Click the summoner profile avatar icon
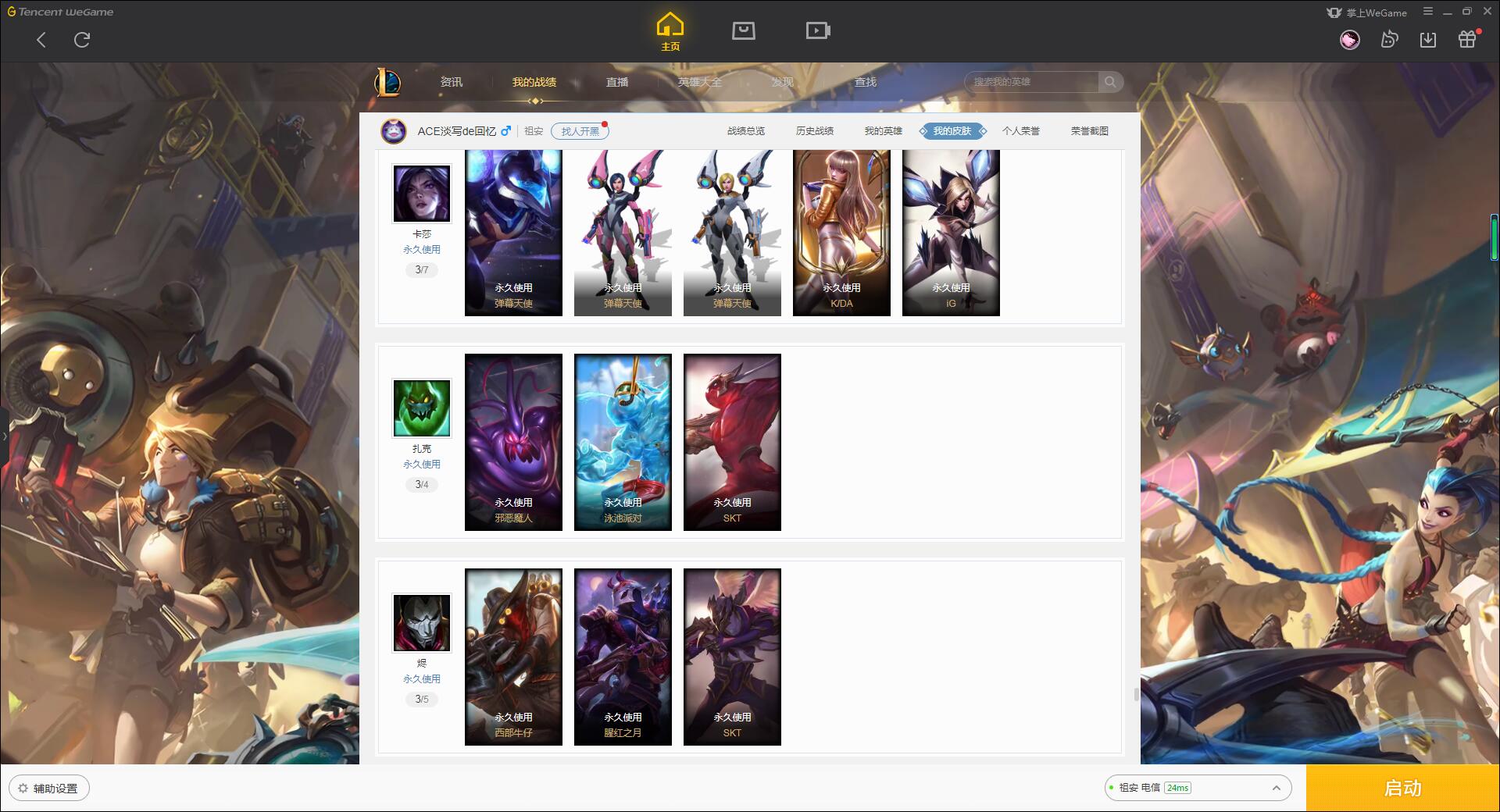Viewport: 1500px width, 812px height. click(394, 131)
